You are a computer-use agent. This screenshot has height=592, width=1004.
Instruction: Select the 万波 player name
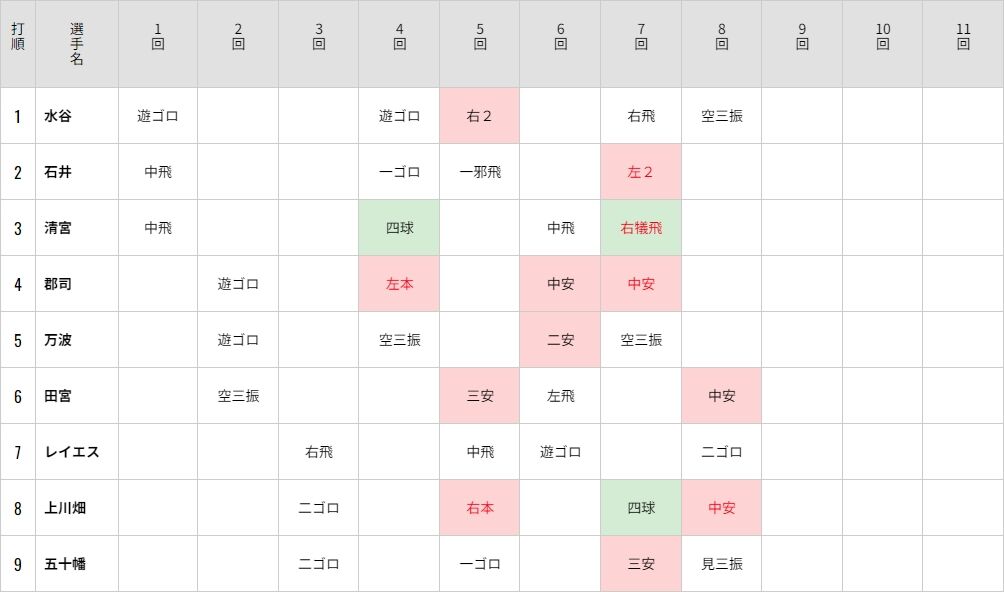pyautogui.click(x=58, y=340)
